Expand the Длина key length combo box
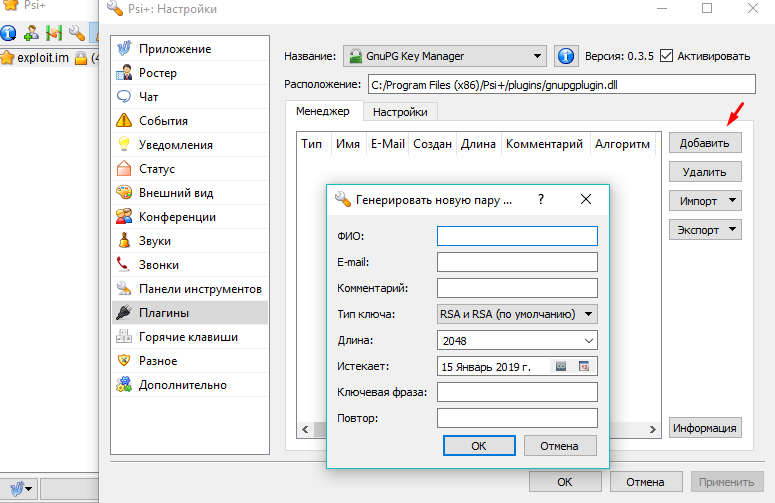Image resolution: width=775 pixels, height=503 pixels. click(589, 340)
